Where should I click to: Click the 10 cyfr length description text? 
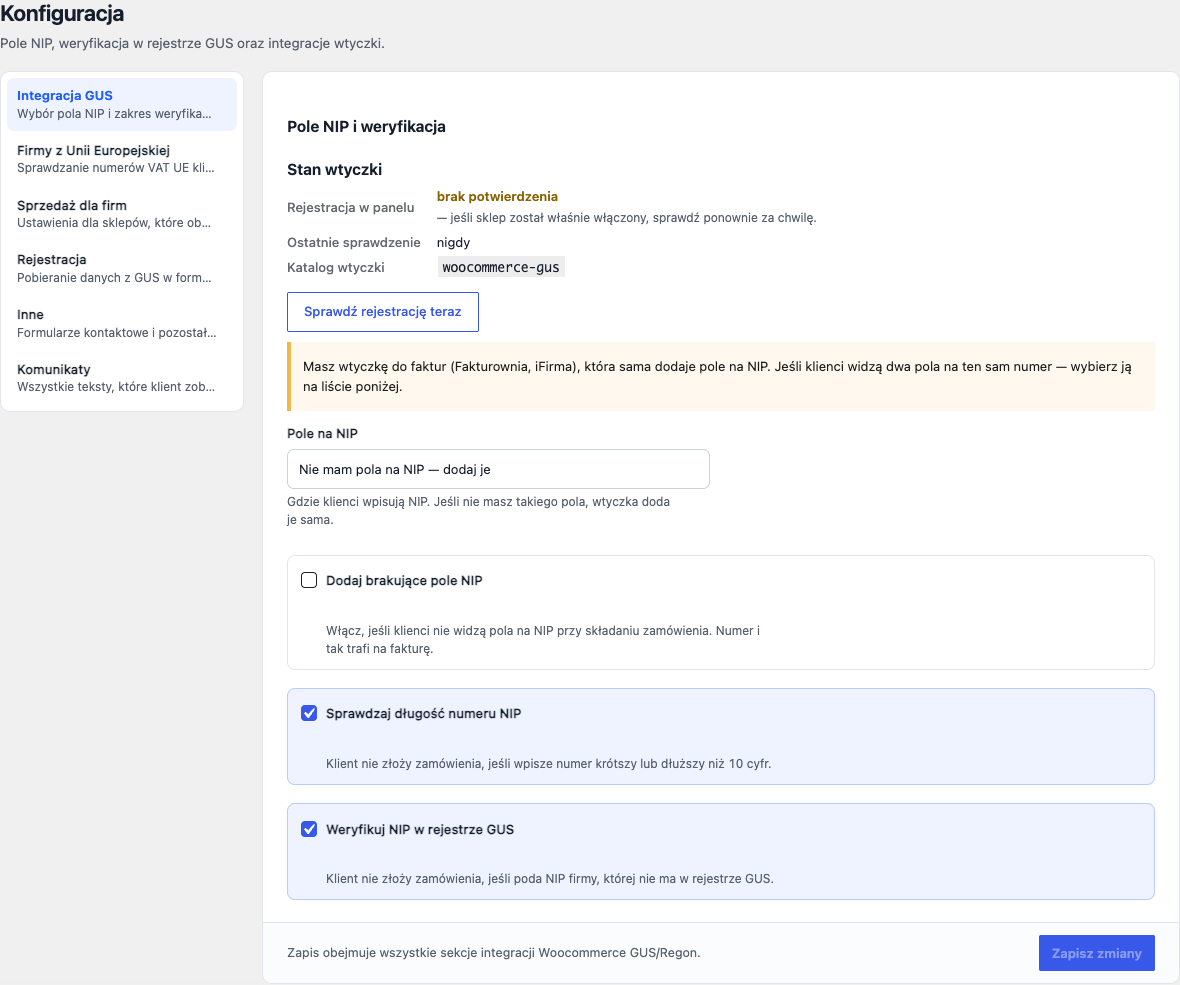tap(548, 763)
